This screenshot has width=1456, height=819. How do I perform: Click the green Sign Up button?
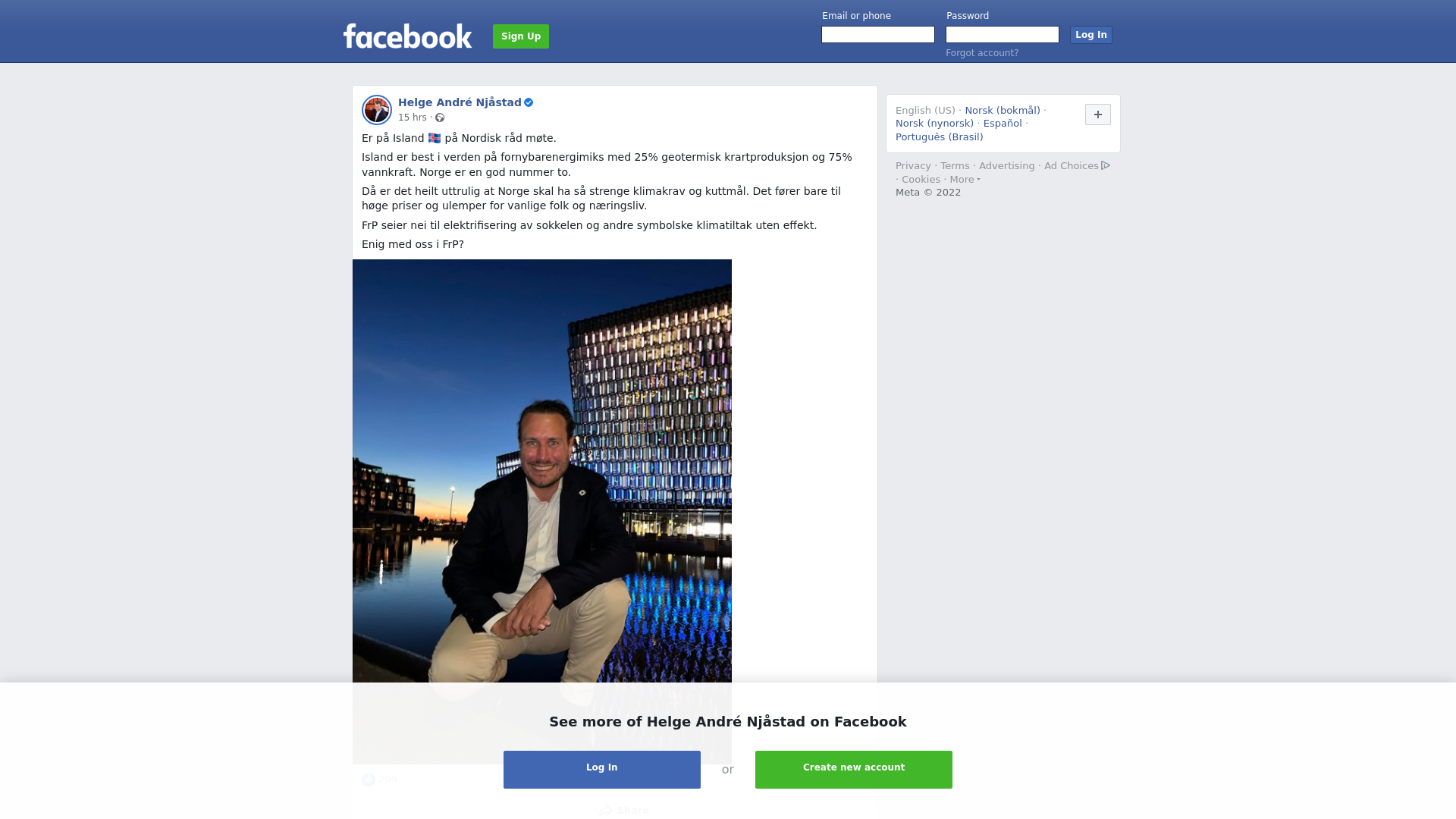click(x=521, y=36)
